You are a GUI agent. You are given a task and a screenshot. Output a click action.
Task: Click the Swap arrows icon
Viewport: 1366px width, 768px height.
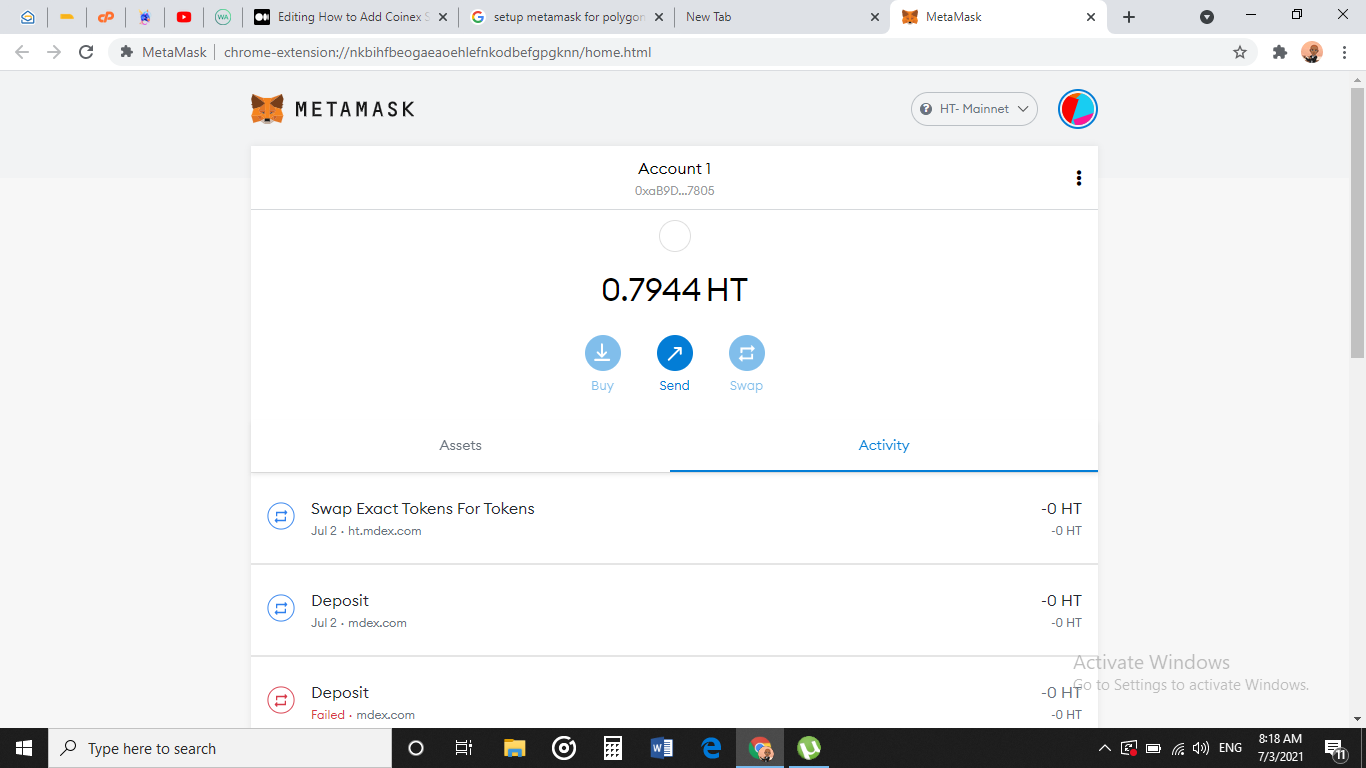[x=746, y=353]
